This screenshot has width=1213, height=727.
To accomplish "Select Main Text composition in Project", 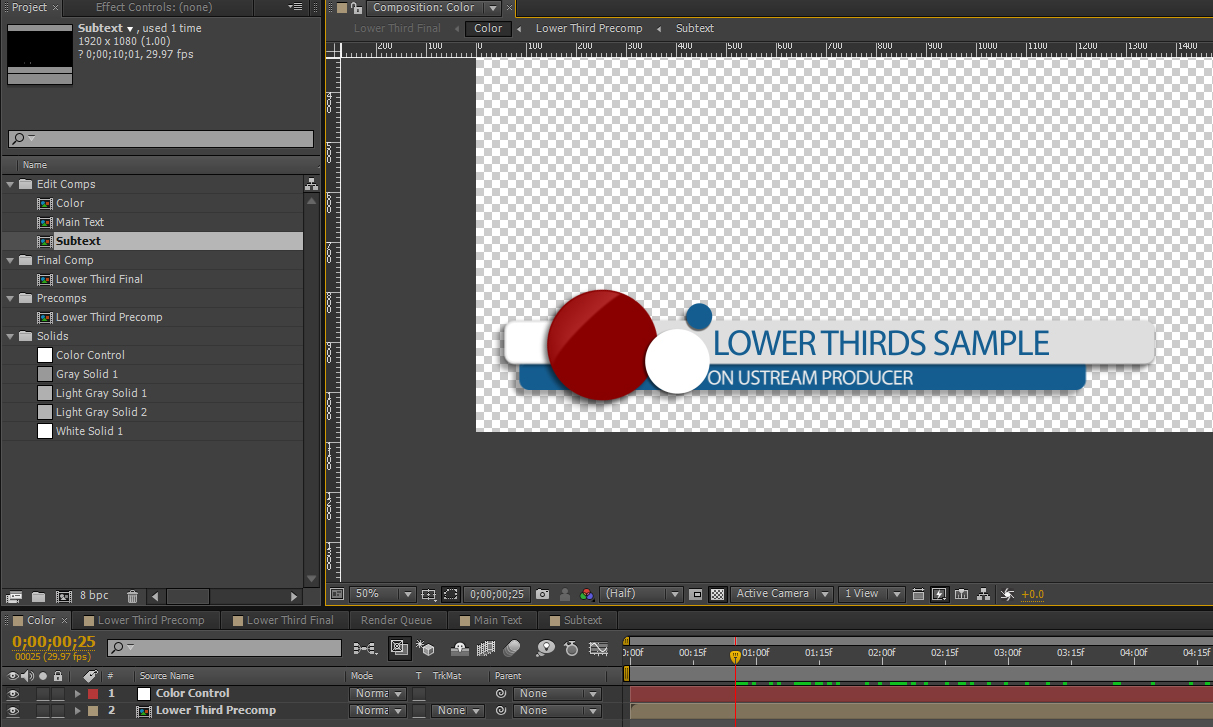I will [80, 222].
